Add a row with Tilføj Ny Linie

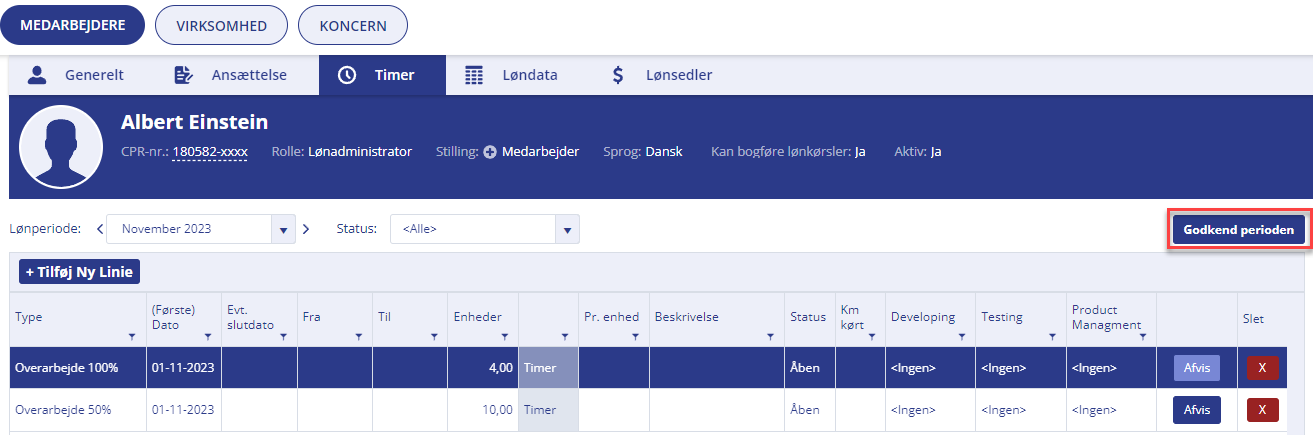(x=80, y=271)
